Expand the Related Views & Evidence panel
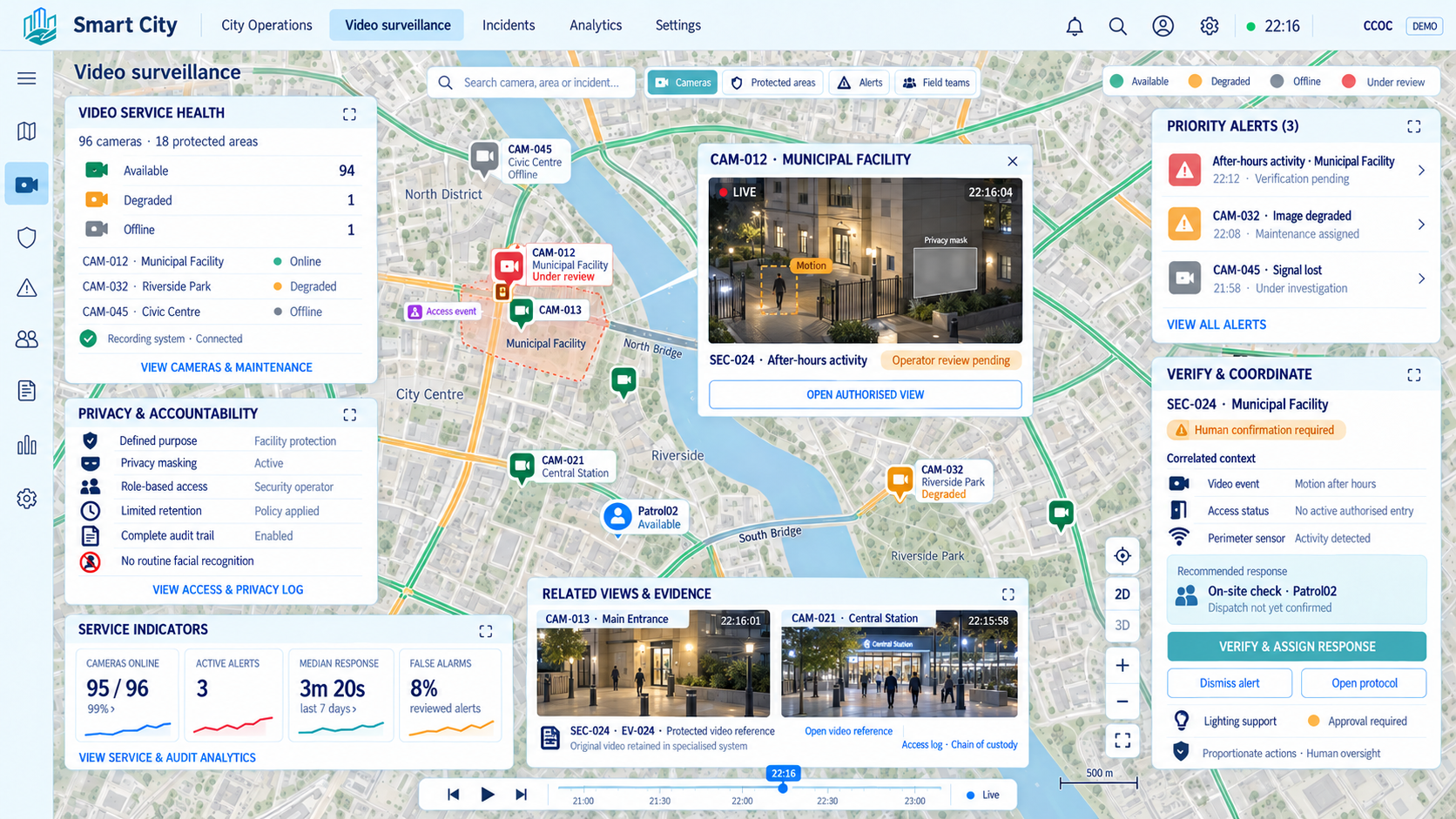The width and height of the screenshot is (1456, 819). pos(1008,594)
